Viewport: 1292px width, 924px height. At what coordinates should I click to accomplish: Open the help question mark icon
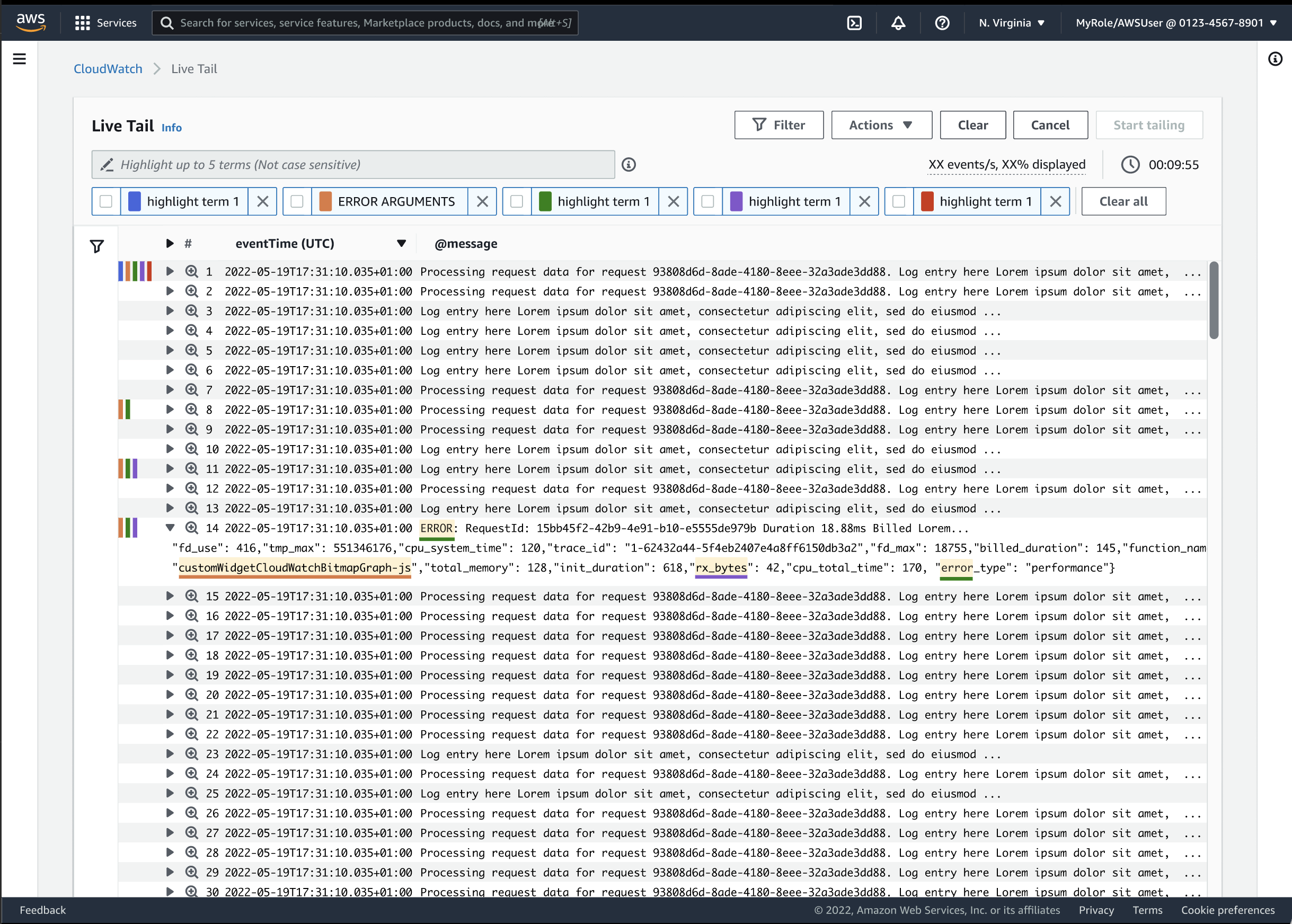point(942,23)
